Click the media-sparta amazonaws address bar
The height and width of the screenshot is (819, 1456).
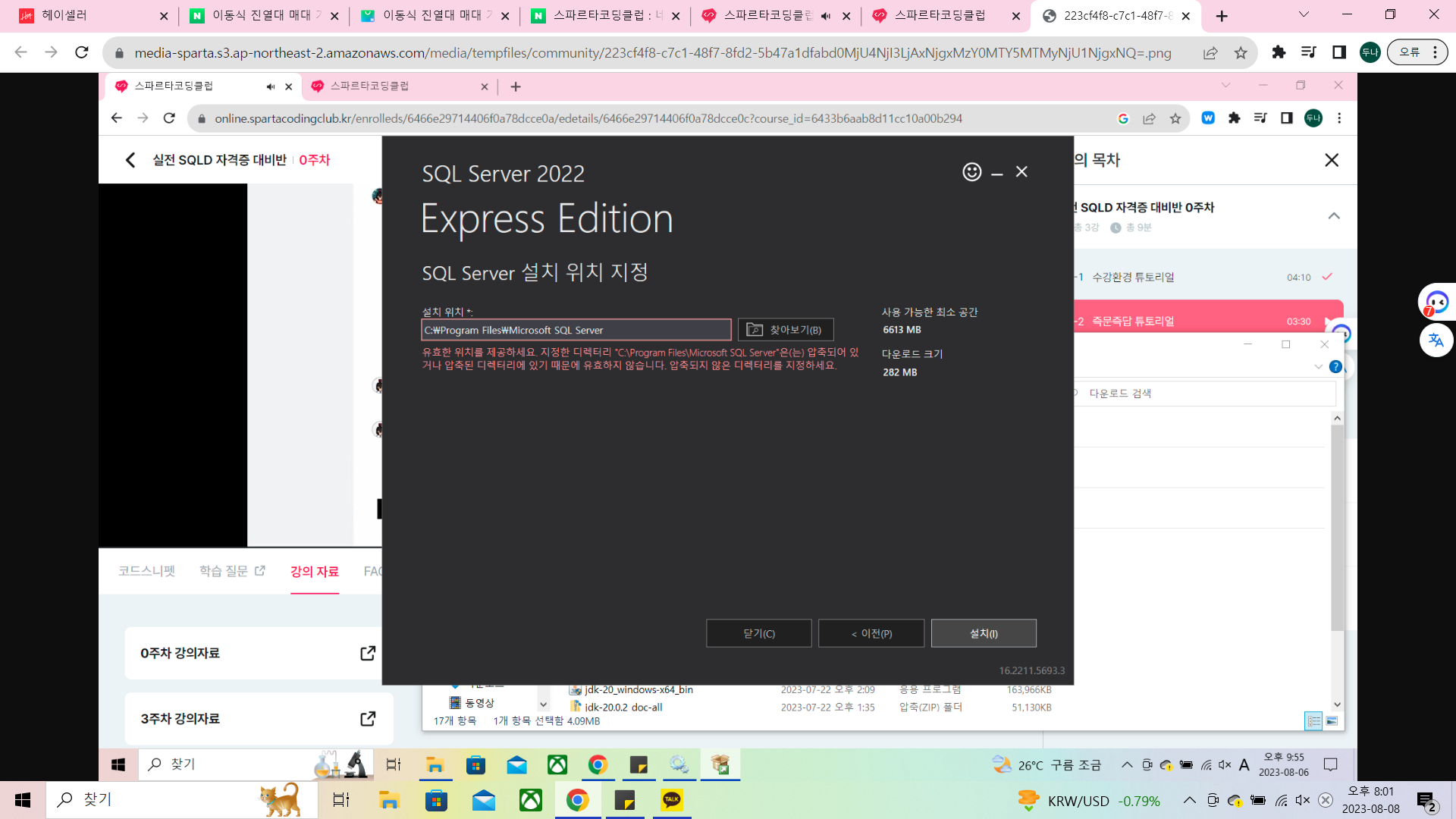click(x=652, y=53)
